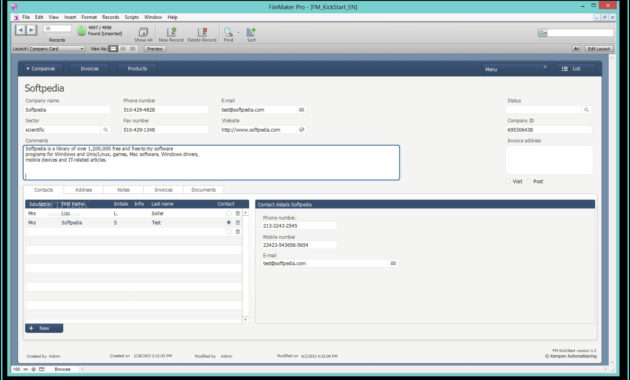Go to the previous record arrow

[20, 30]
